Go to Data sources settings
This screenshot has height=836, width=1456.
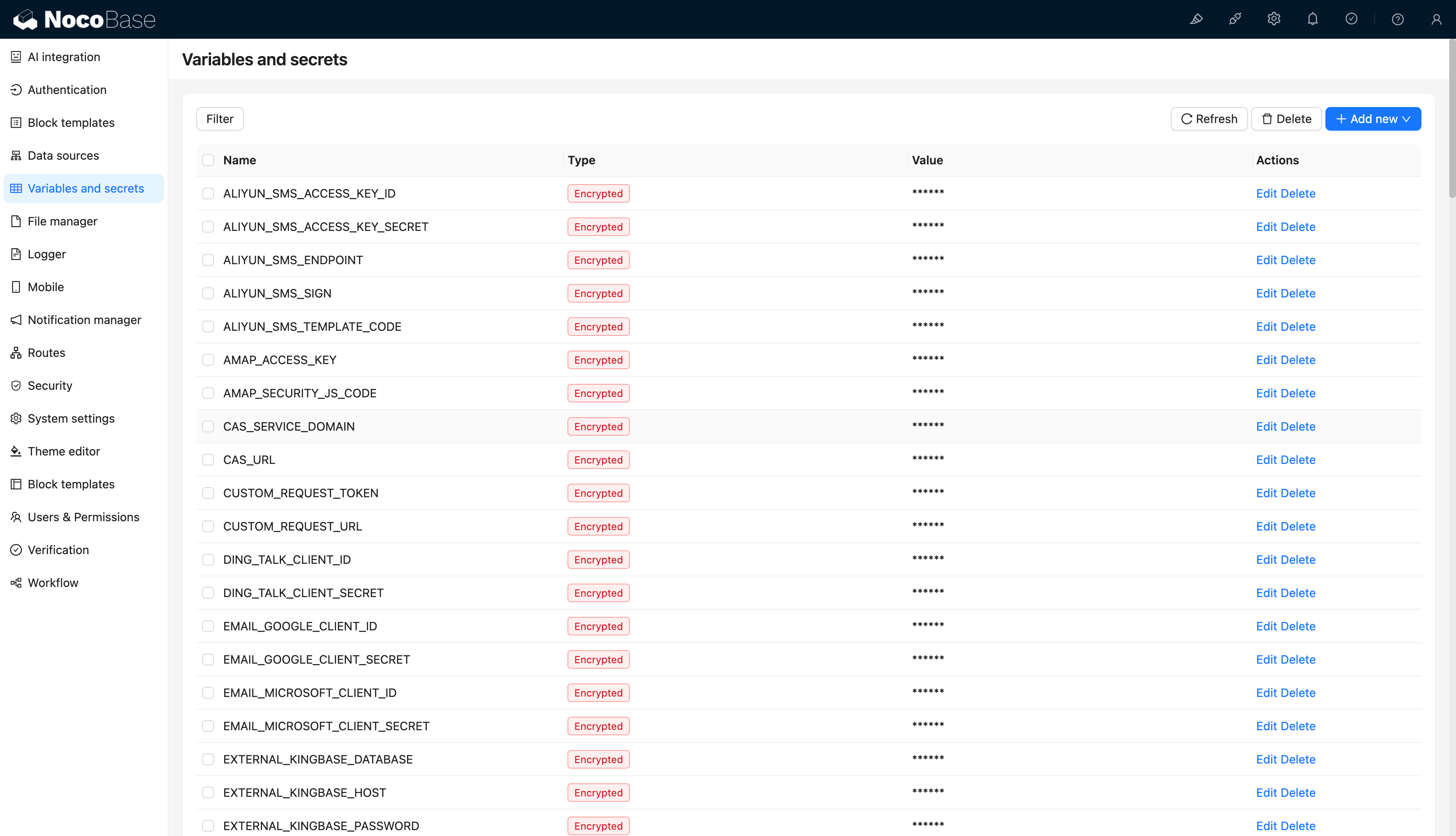click(84, 155)
